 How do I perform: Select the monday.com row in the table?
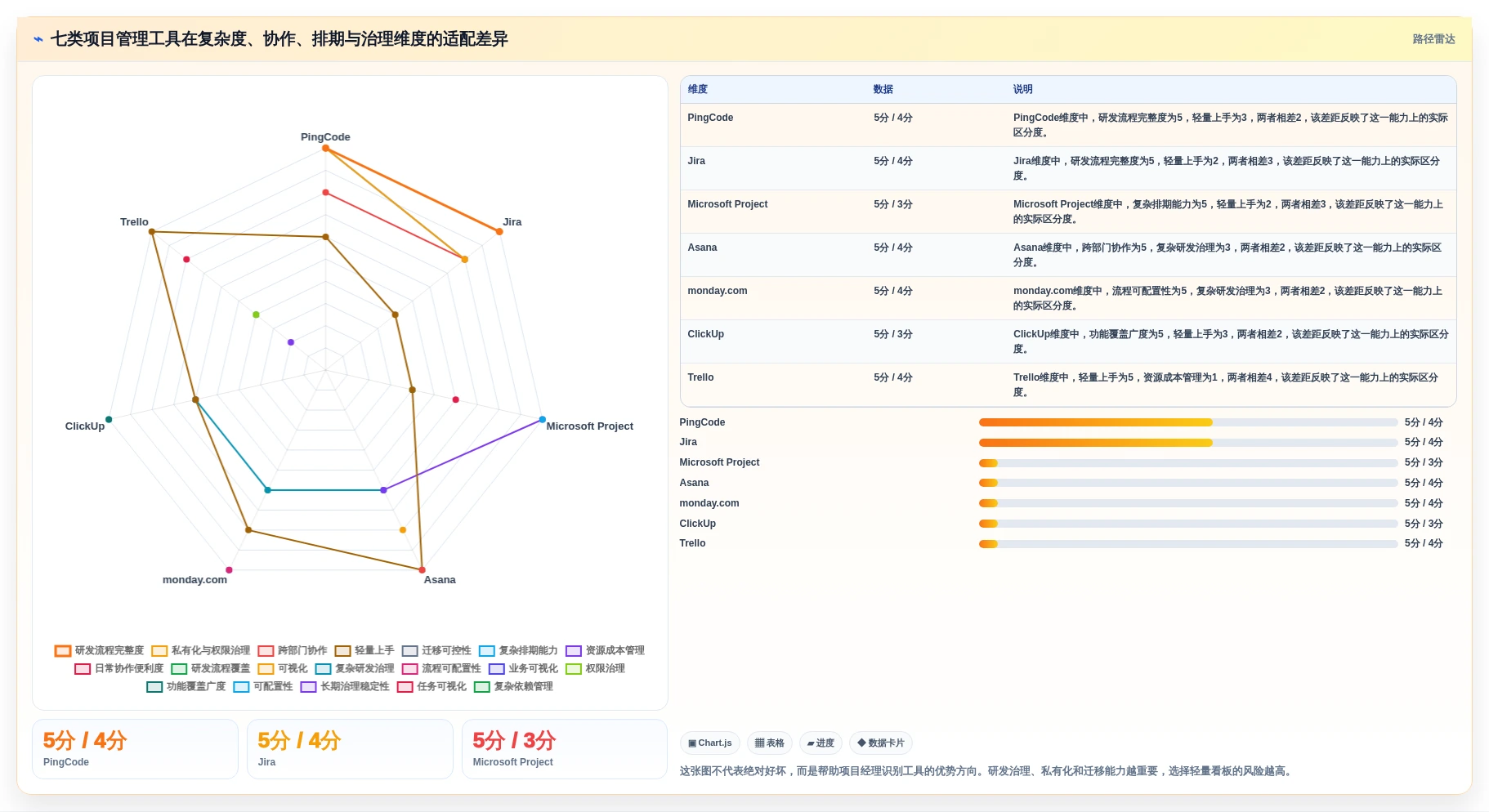[1067, 298]
